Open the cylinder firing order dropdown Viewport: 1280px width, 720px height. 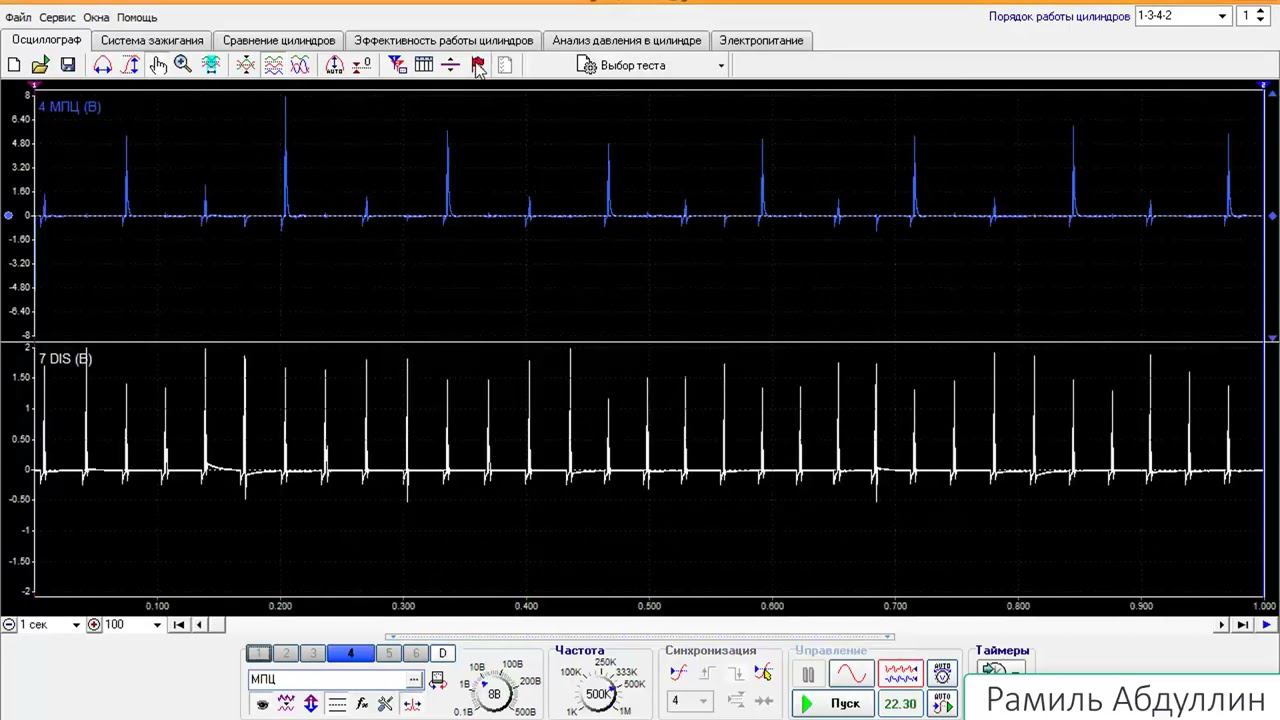click(x=1221, y=16)
